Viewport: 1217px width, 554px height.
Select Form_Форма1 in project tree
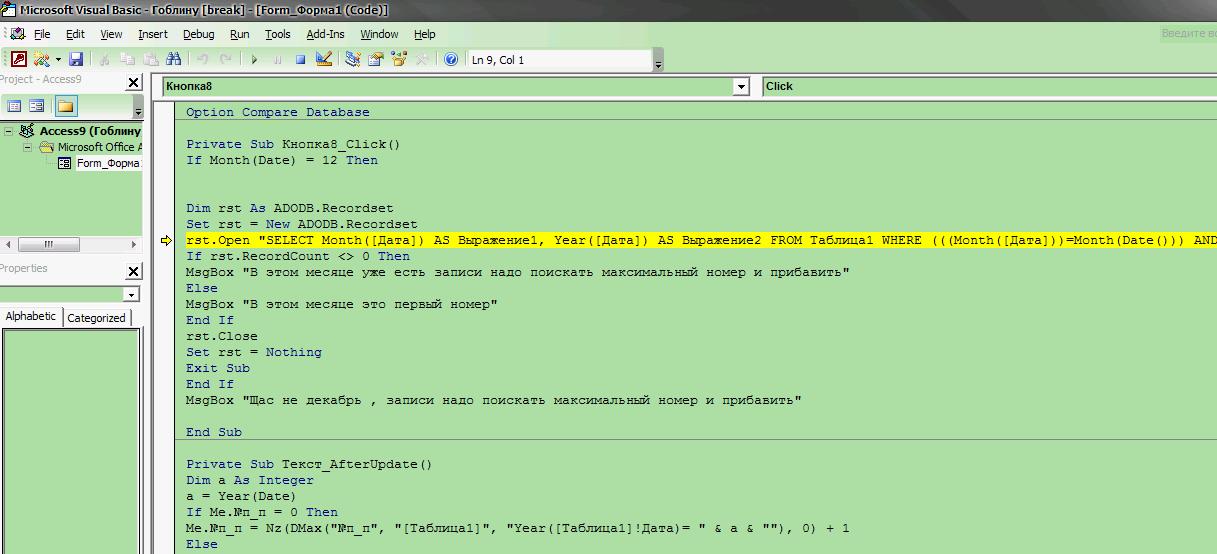click(x=109, y=163)
